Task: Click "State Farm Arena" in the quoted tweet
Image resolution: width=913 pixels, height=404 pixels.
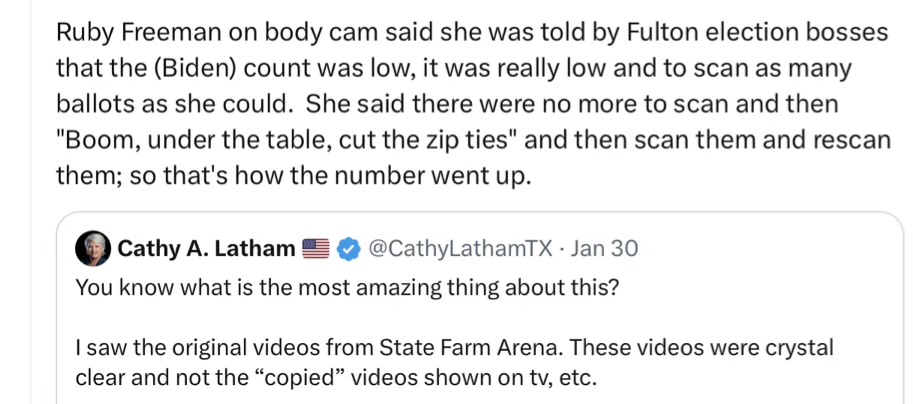Action: [448, 350]
